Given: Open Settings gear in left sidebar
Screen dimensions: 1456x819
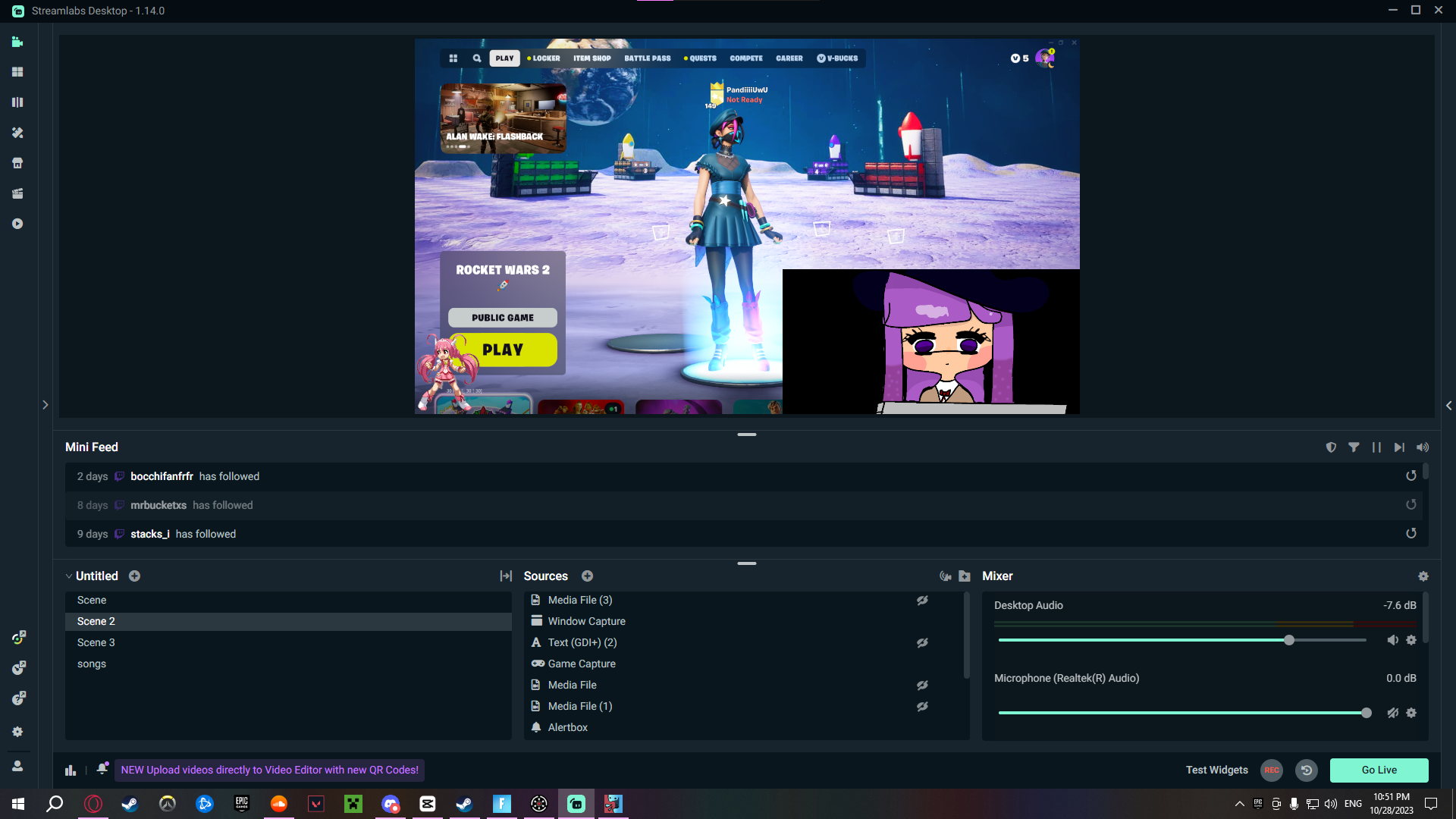Looking at the screenshot, I should click(x=17, y=732).
